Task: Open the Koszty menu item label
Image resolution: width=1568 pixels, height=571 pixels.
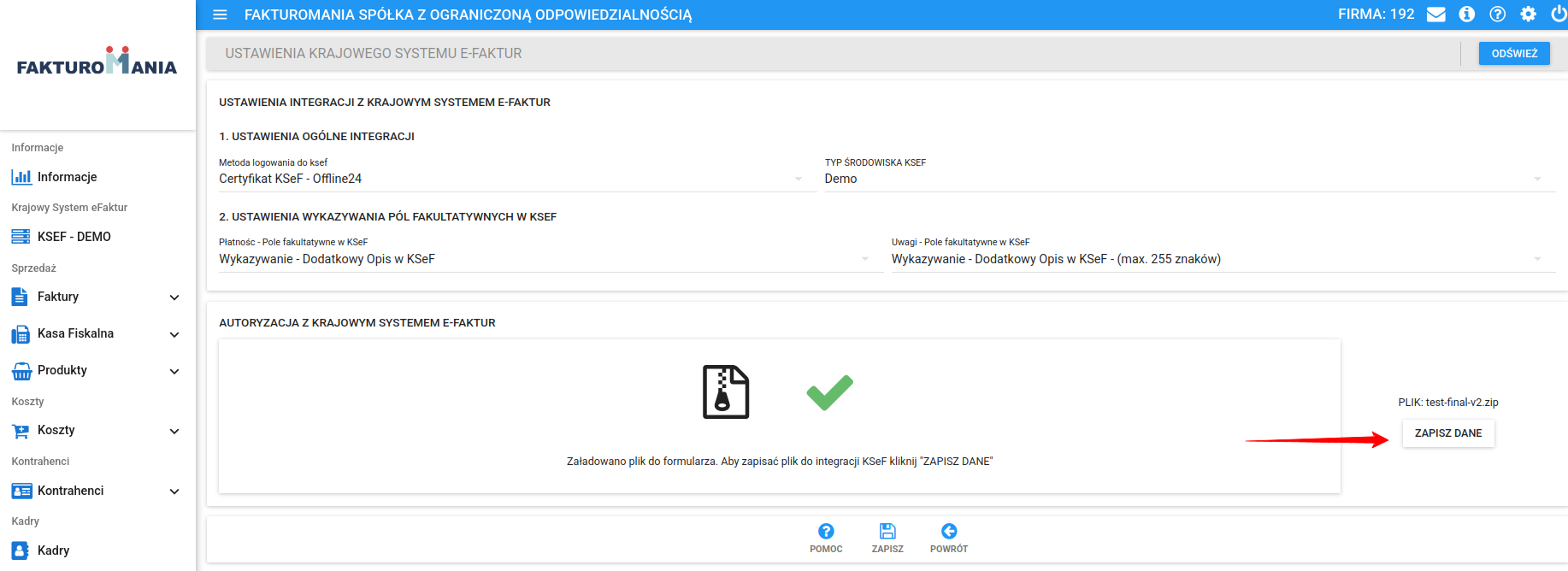Action: tap(56, 430)
